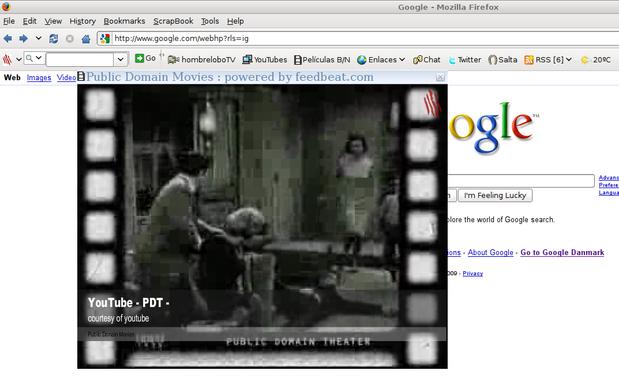Screen dimensions: 619x389
Task: Expand the red claw toolbar menu arrow
Action: tap(18, 60)
